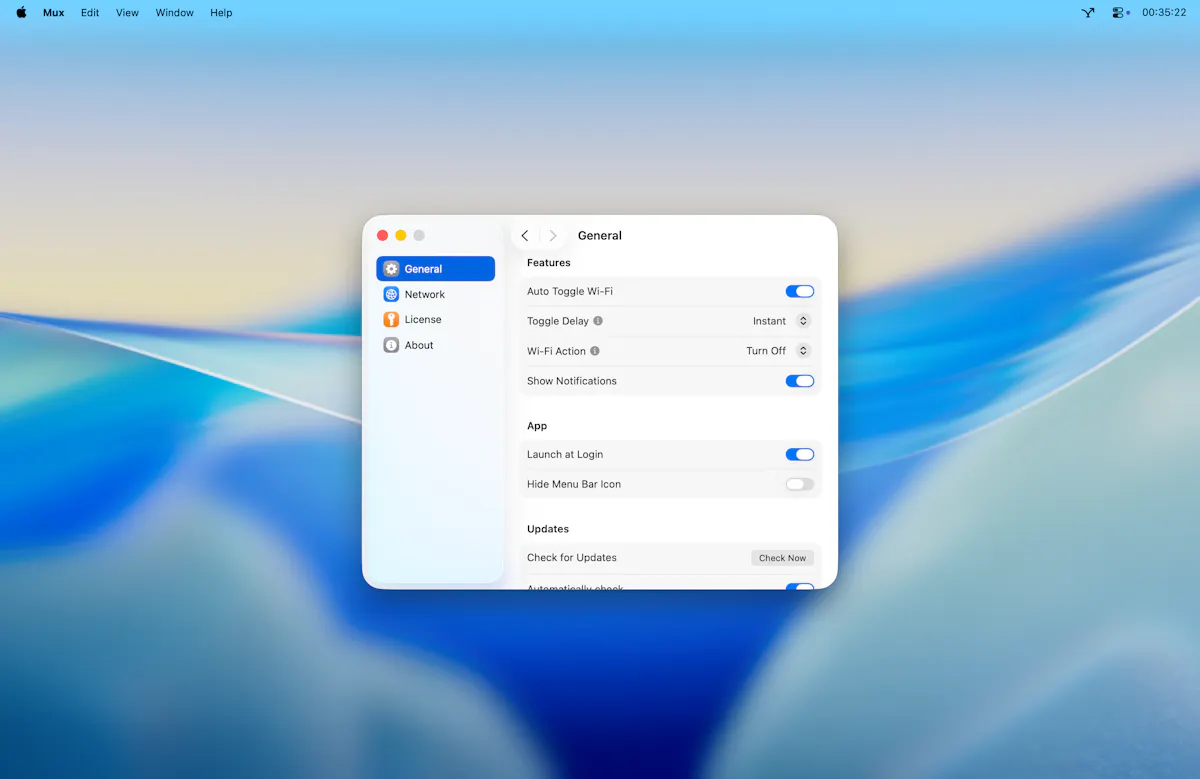Click the About info icon in sidebar
1200x779 pixels.
click(391, 345)
